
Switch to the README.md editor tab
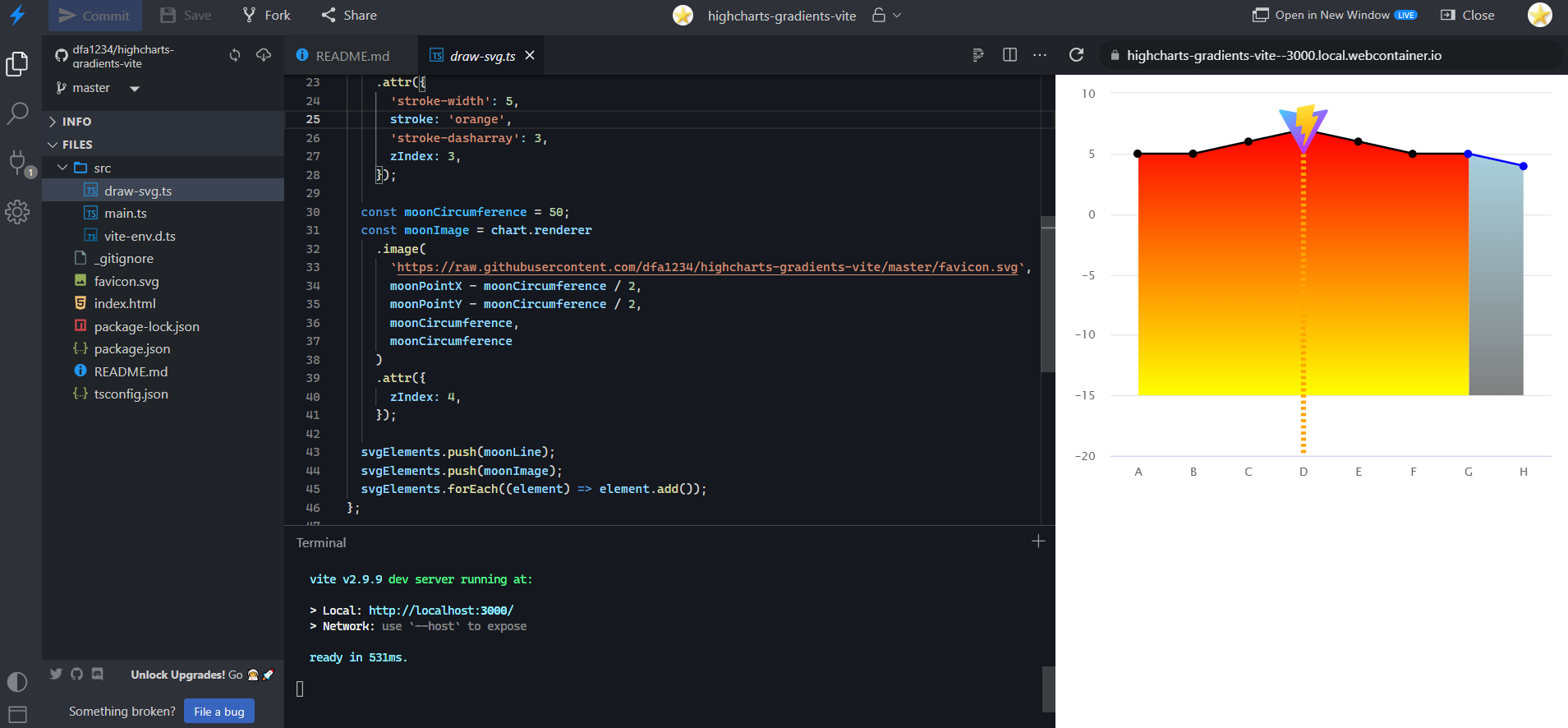(352, 55)
